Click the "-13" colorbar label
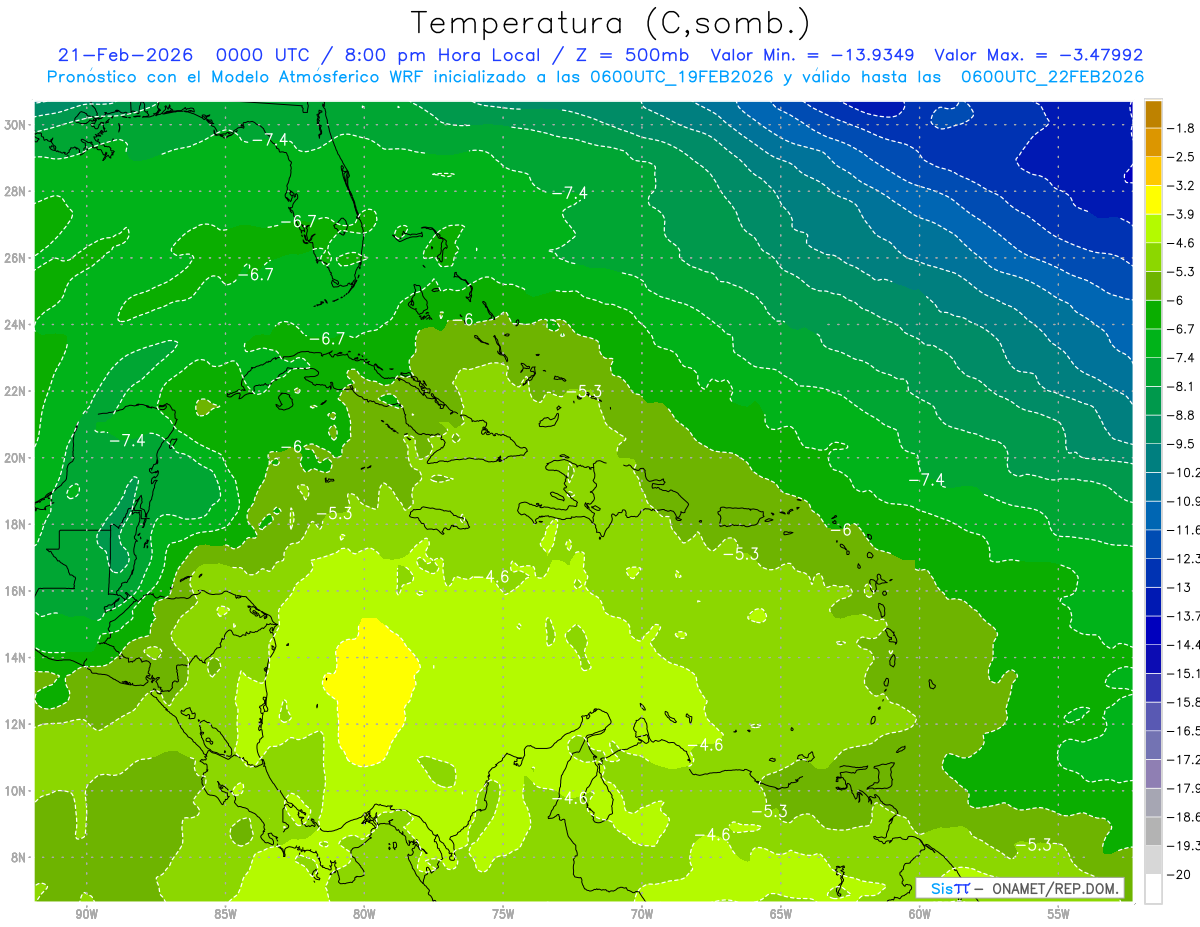The image size is (1200, 927). pos(1180,587)
